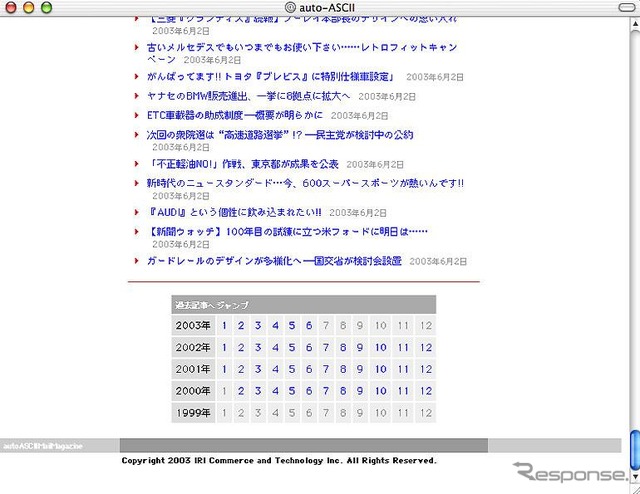Click the scroll up arrow of the window
This screenshot has height=494, width=640.
[x=635, y=23]
